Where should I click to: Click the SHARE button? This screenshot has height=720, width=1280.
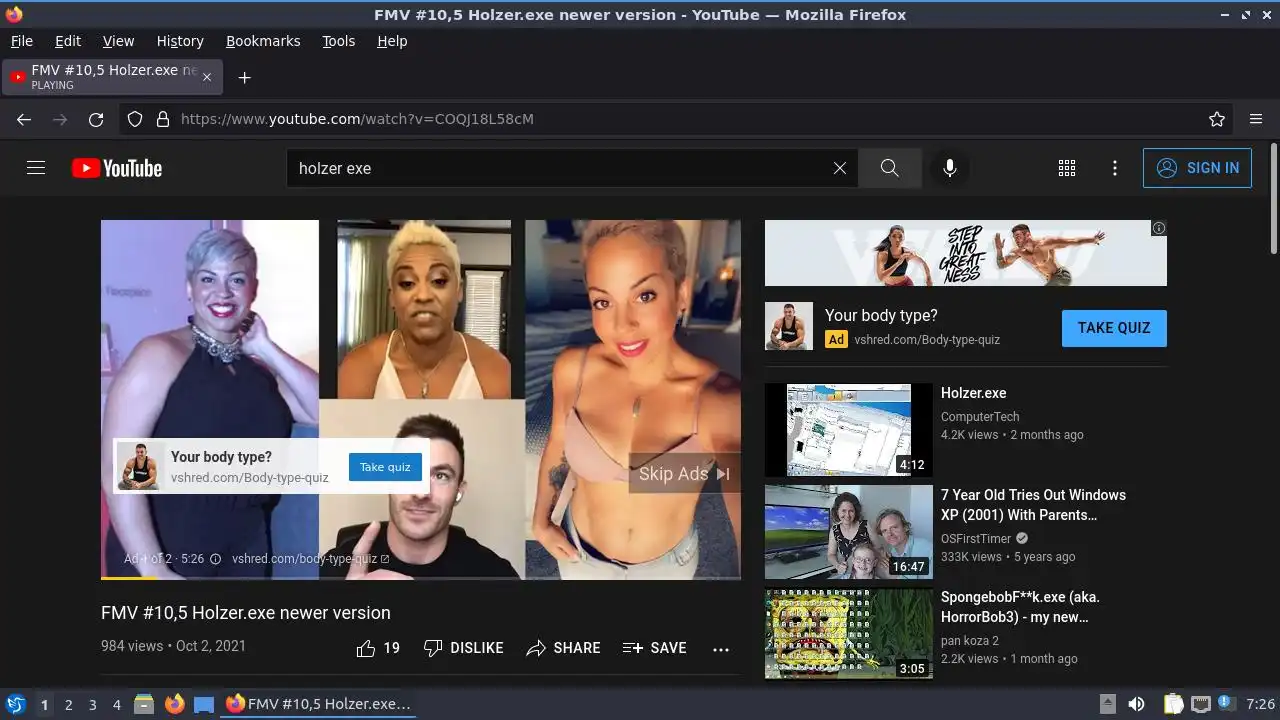point(563,648)
